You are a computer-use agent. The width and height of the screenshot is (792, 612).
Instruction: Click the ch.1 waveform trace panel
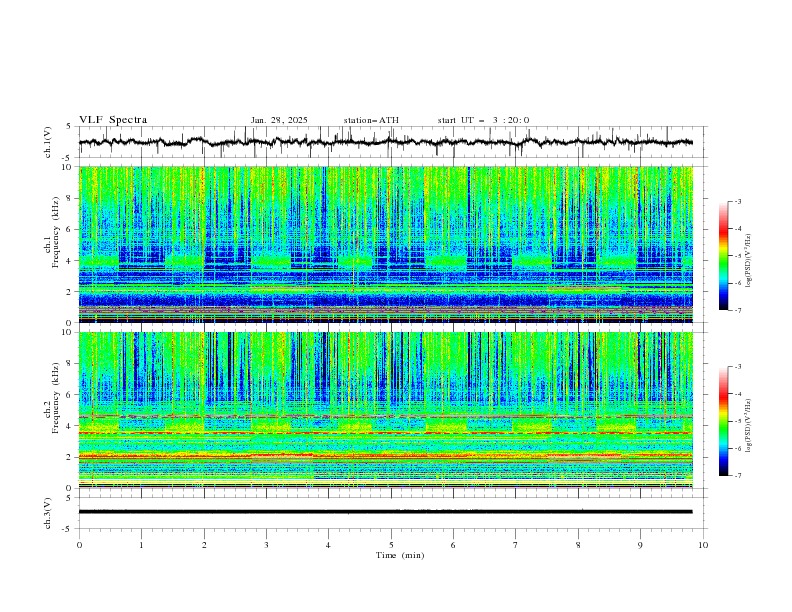tap(392, 142)
